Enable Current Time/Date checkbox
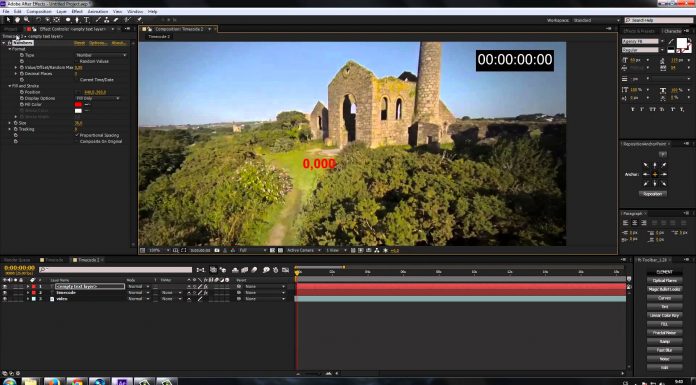 [x=77, y=80]
